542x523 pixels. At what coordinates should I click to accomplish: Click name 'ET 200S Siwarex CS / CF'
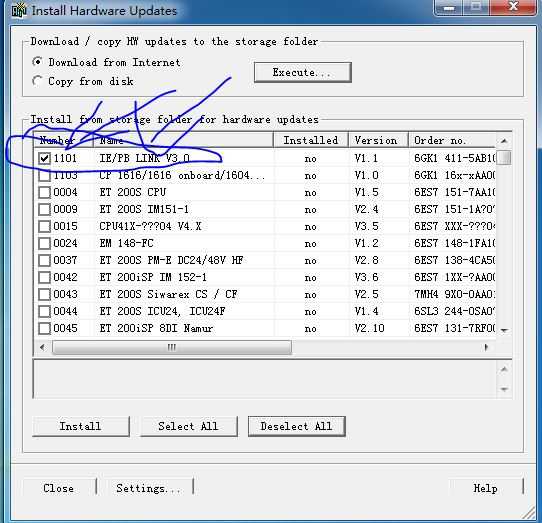(x=169, y=294)
